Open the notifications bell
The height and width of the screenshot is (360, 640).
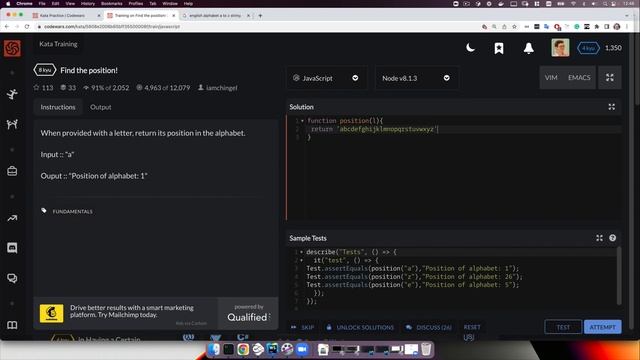(x=529, y=48)
